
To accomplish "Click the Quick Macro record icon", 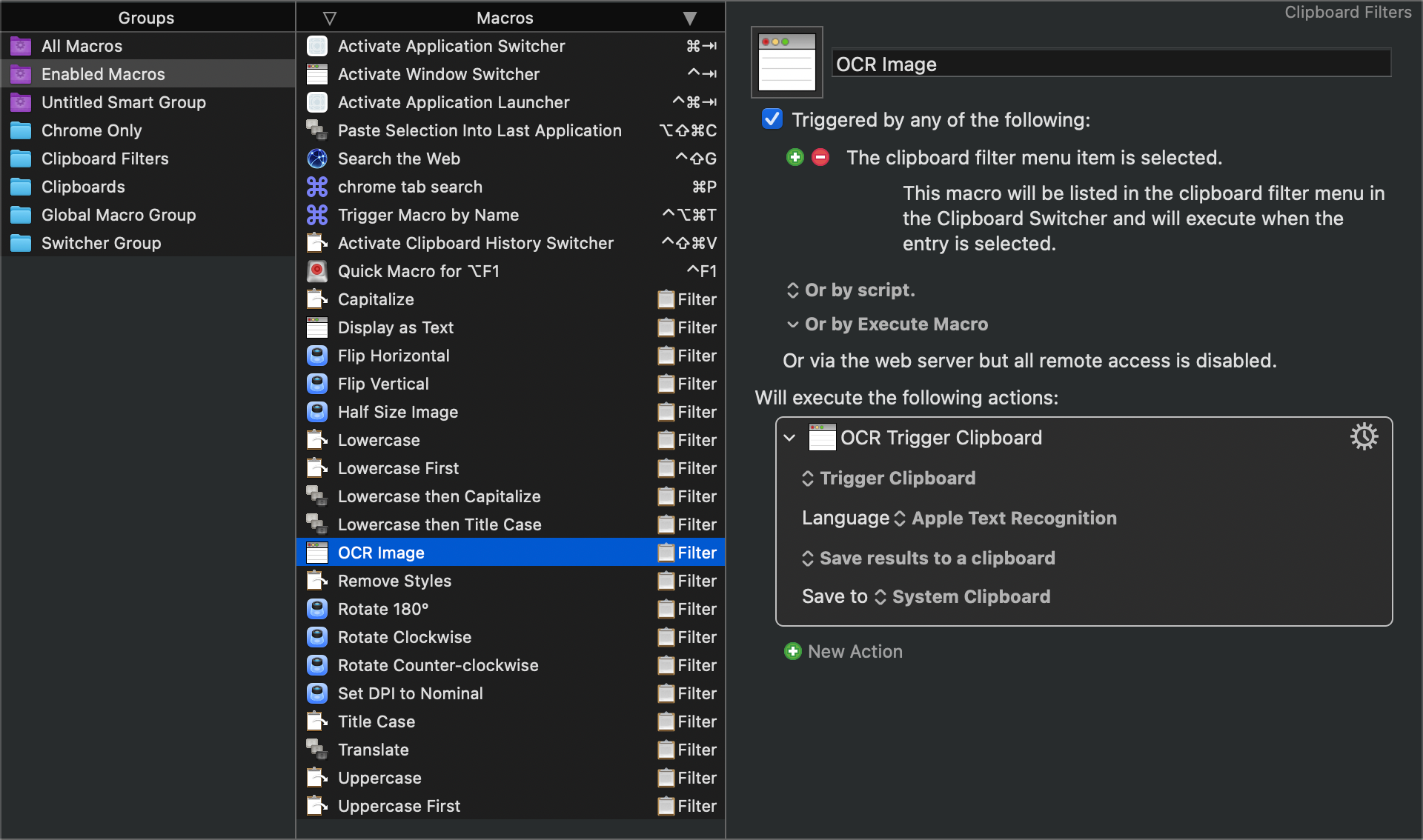I will 317,271.
